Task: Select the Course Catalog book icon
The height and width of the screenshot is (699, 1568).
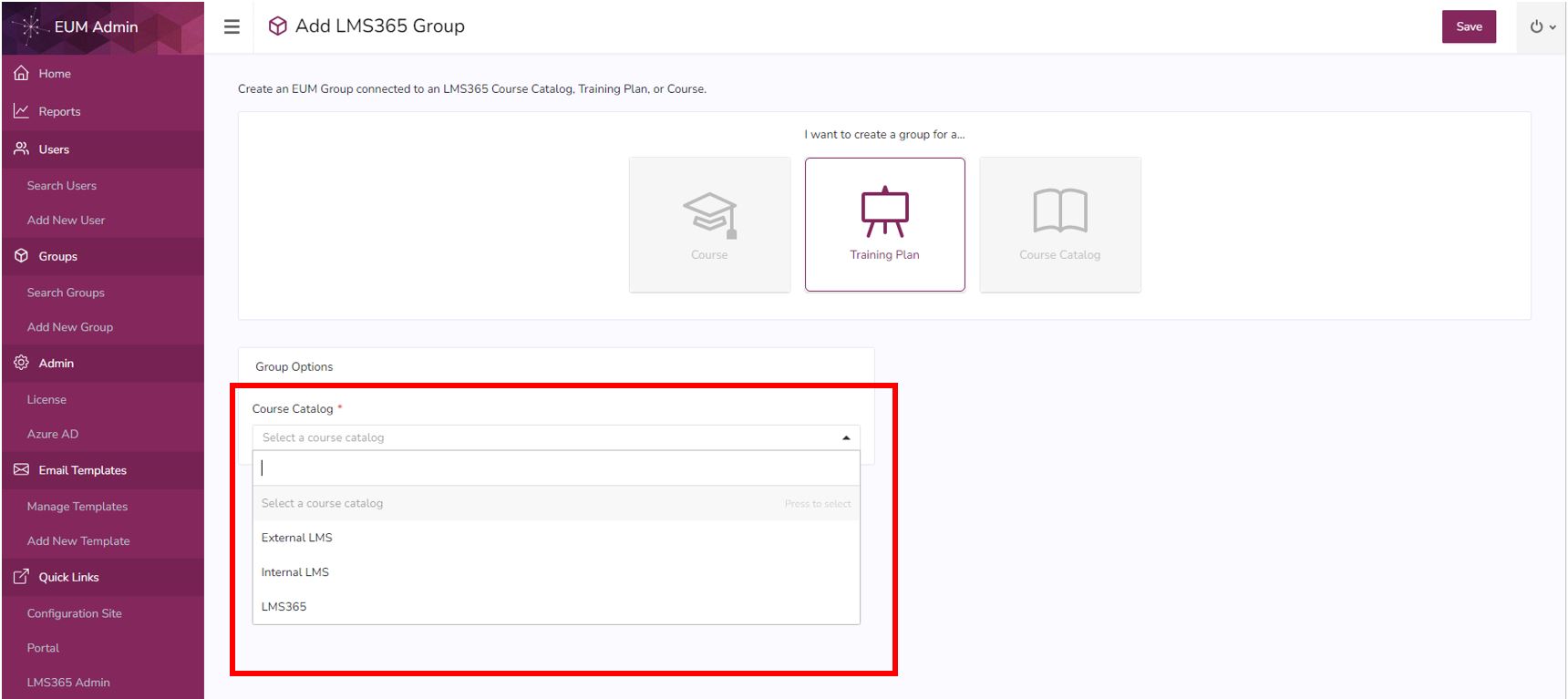Action: tap(1060, 211)
